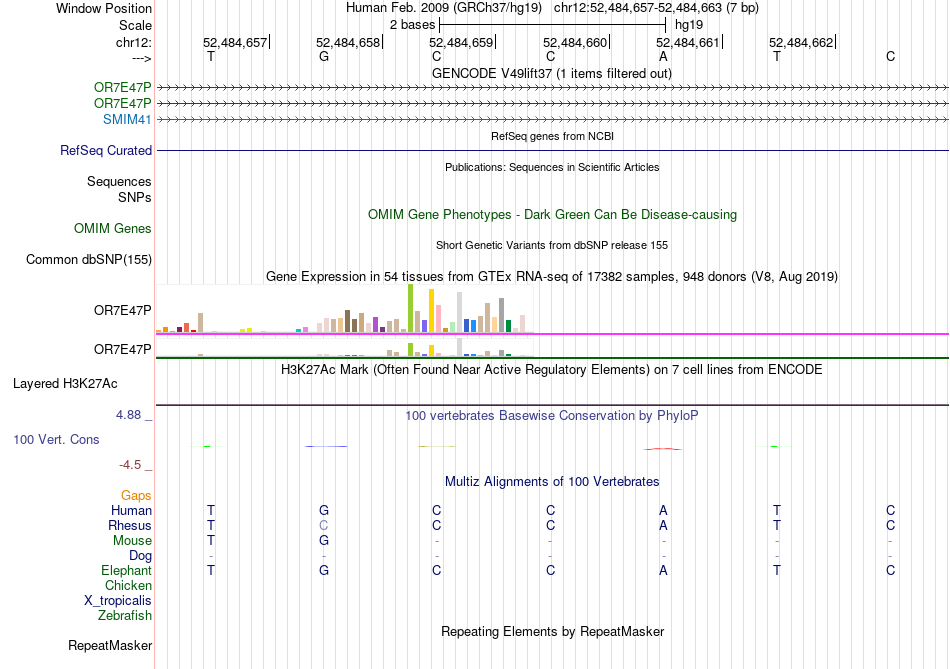Select position marker 52,484,659
Viewport: 950px width, 669px height.
pyautogui.click(x=461, y=42)
